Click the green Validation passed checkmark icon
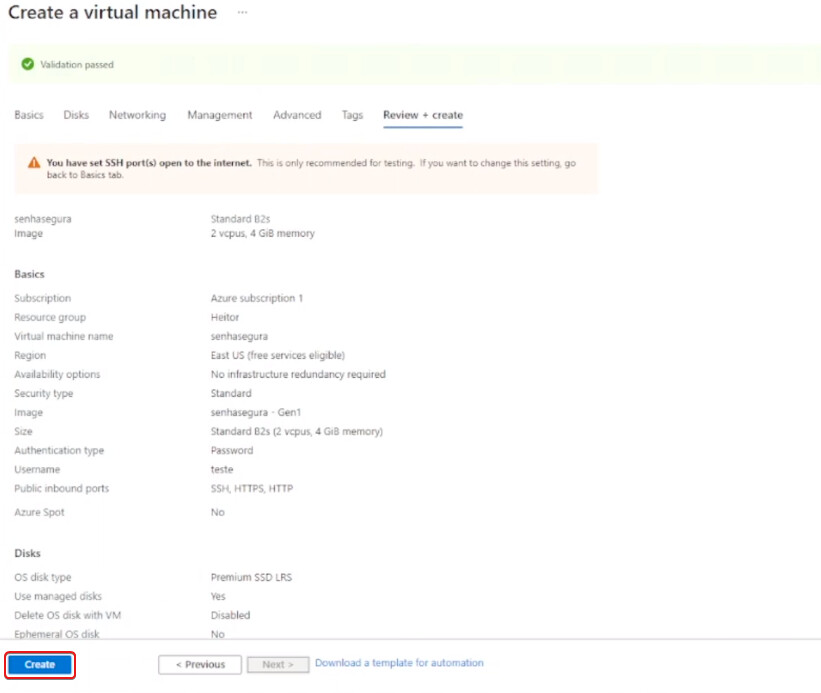The height and width of the screenshot is (693, 821). click(28, 64)
